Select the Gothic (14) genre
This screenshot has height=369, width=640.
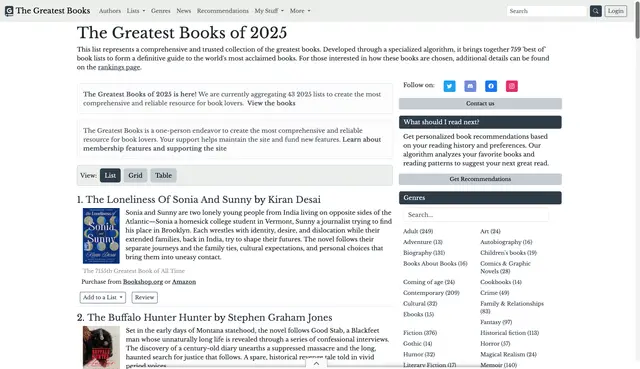click(418, 344)
